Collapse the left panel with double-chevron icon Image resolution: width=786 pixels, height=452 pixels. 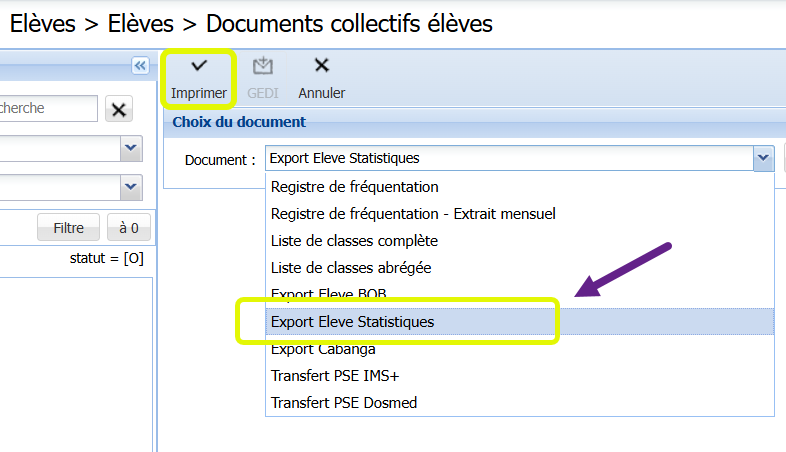coord(140,66)
